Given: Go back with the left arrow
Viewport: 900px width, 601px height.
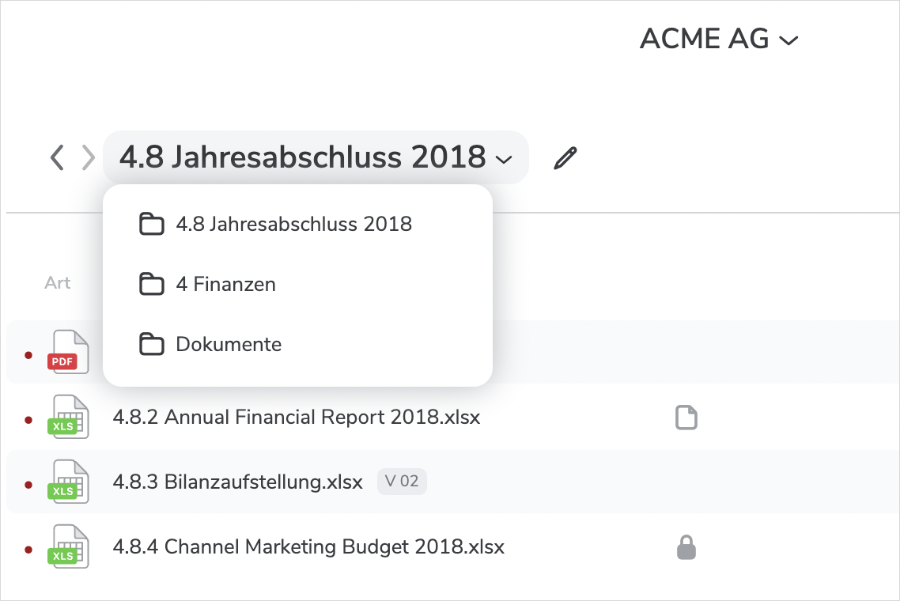Looking at the screenshot, I should coord(57,157).
